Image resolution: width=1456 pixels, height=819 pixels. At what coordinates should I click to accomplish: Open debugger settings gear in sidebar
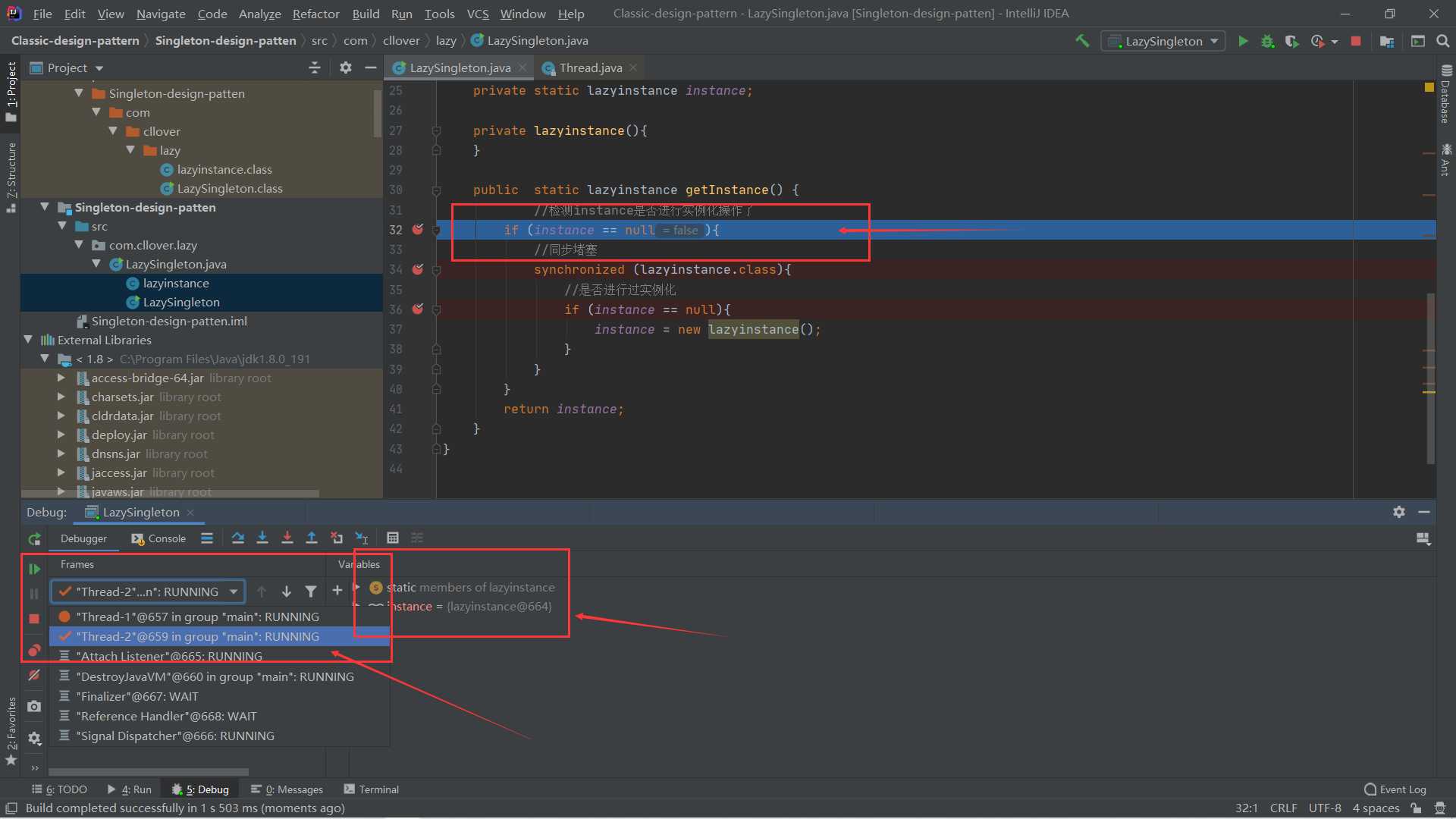(x=34, y=738)
